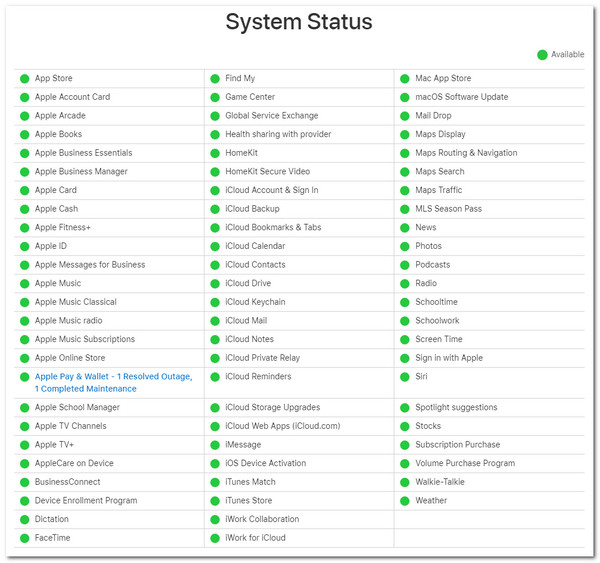This screenshot has height=563, width=600.
Task: Click the iOS Device Activation entry
Action: (x=265, y=464)
